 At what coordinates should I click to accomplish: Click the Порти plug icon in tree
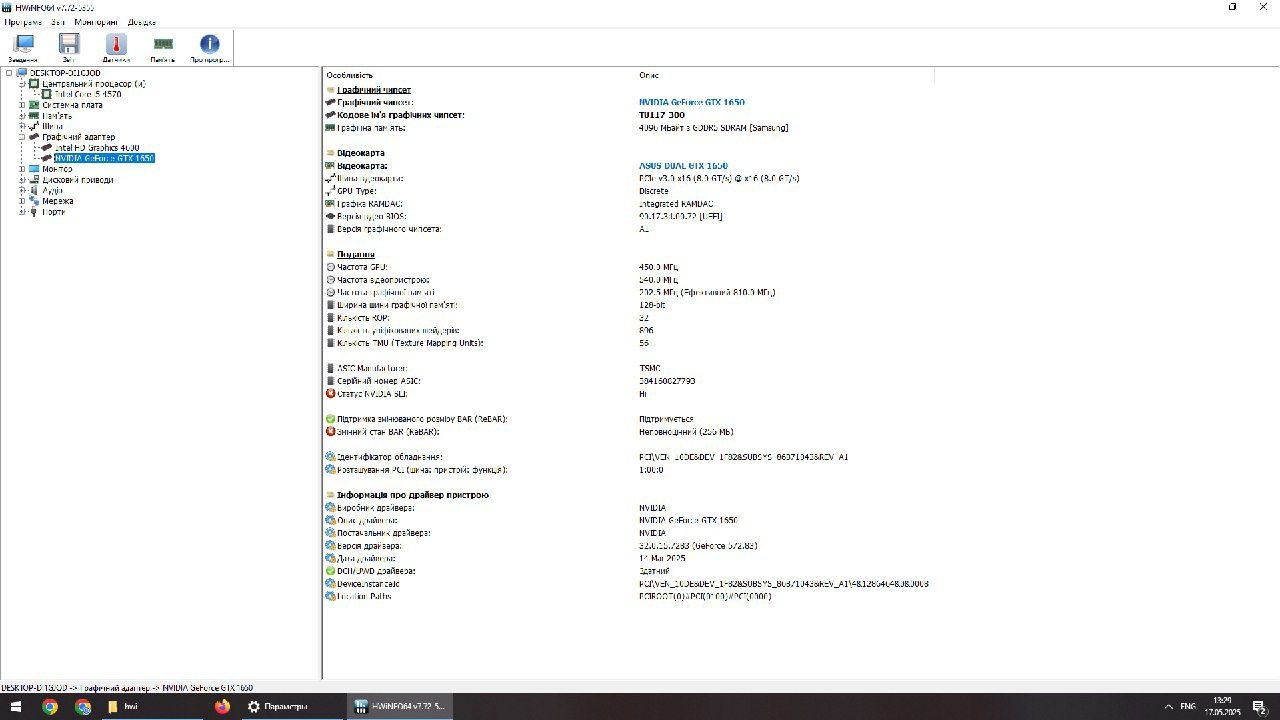(x=34, y=212)
